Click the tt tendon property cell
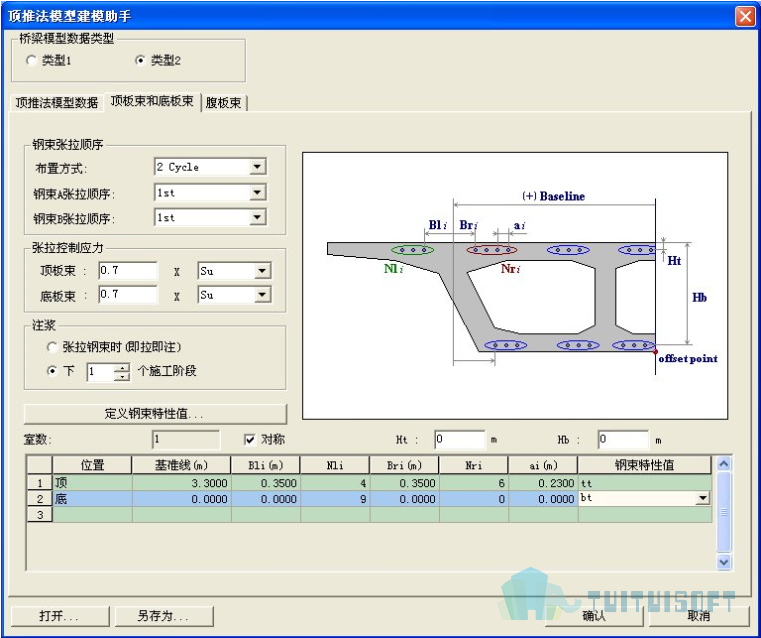Screen dimensions: 761x638 [645, 483]
